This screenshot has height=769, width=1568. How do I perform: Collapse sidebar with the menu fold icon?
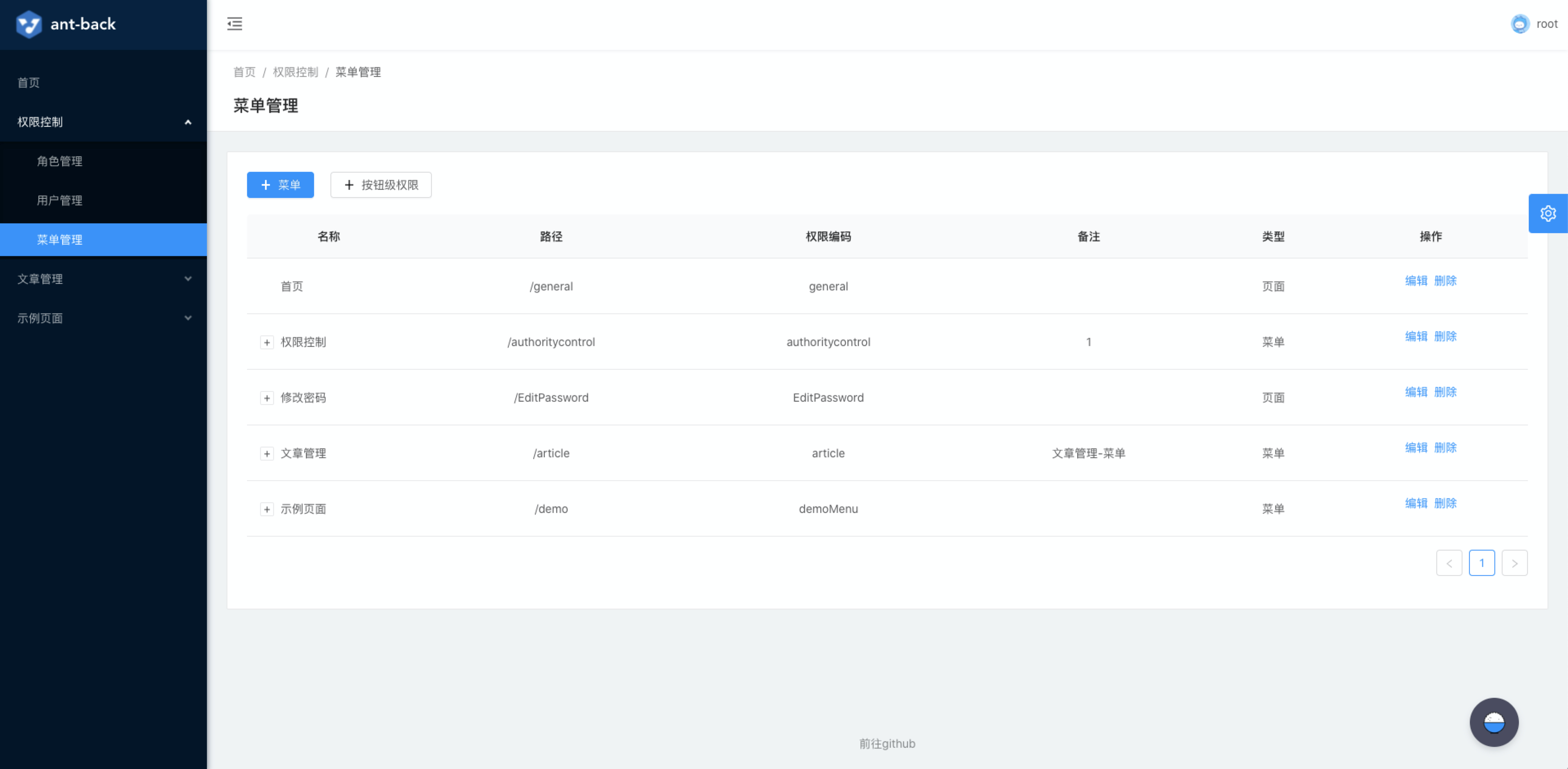[234, 25]
